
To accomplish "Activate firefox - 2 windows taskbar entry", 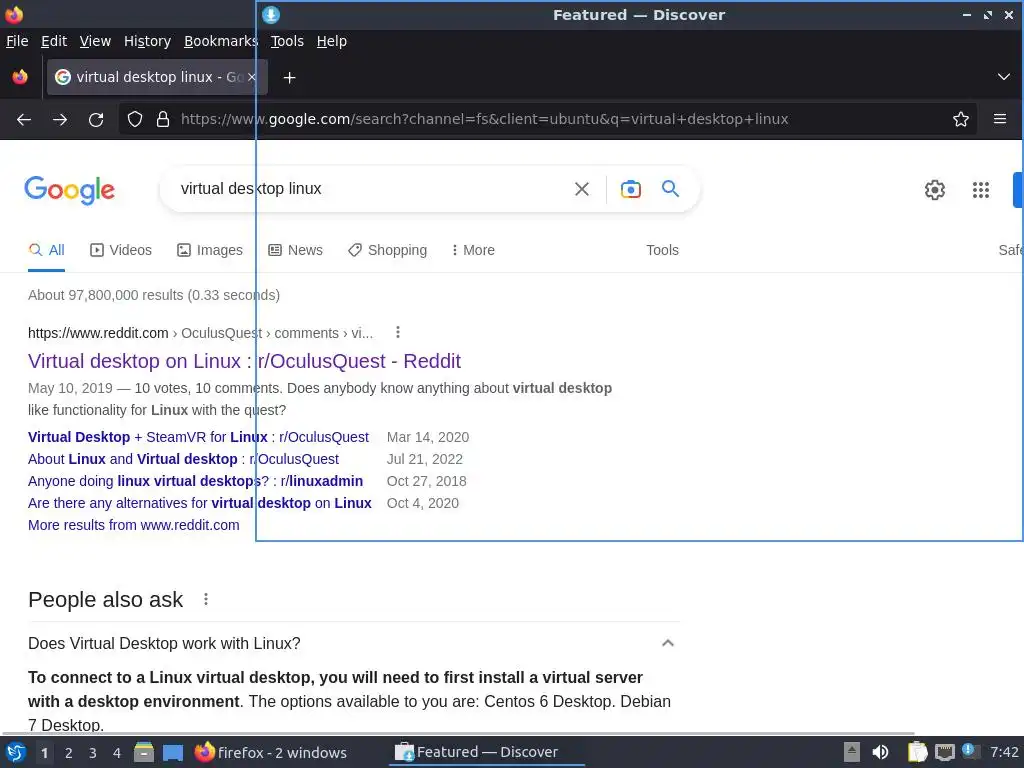I will (x=271, y=752).
